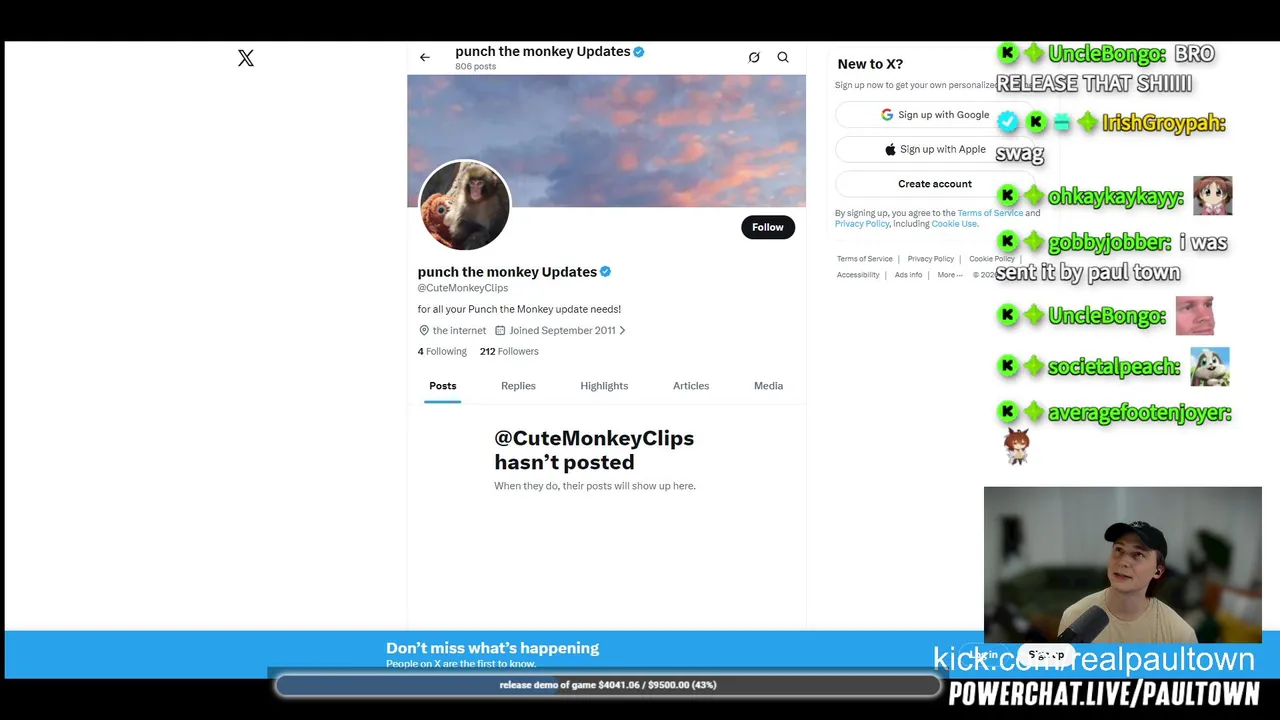Screen dimensions: 1280x720
Task: Click the release demo donation progress bar
Action: [x=608, y=685]
